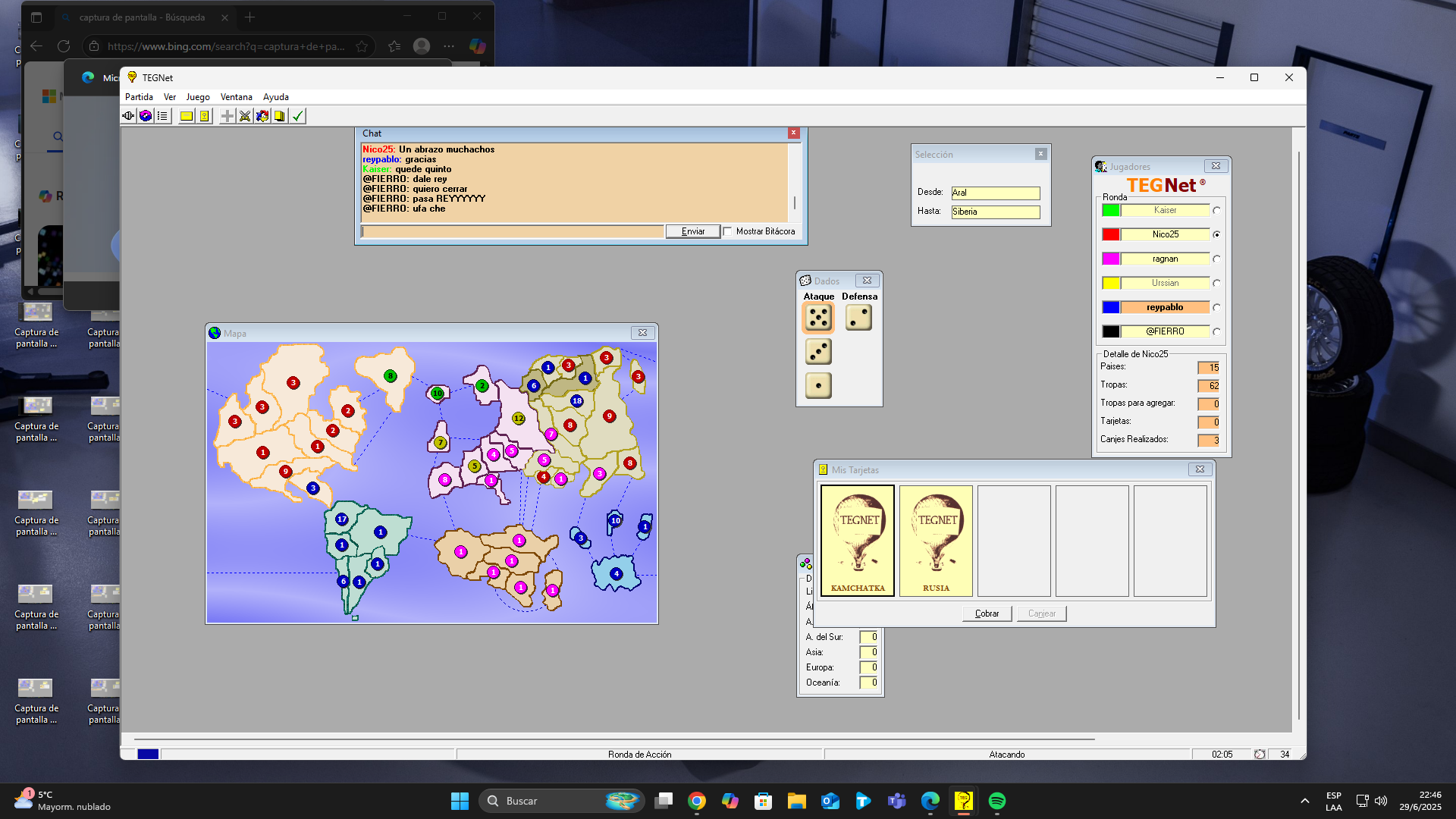Screen dimensions: 1456x819
Task: Select the RUSIA card
Action: [x=936, y=541]
